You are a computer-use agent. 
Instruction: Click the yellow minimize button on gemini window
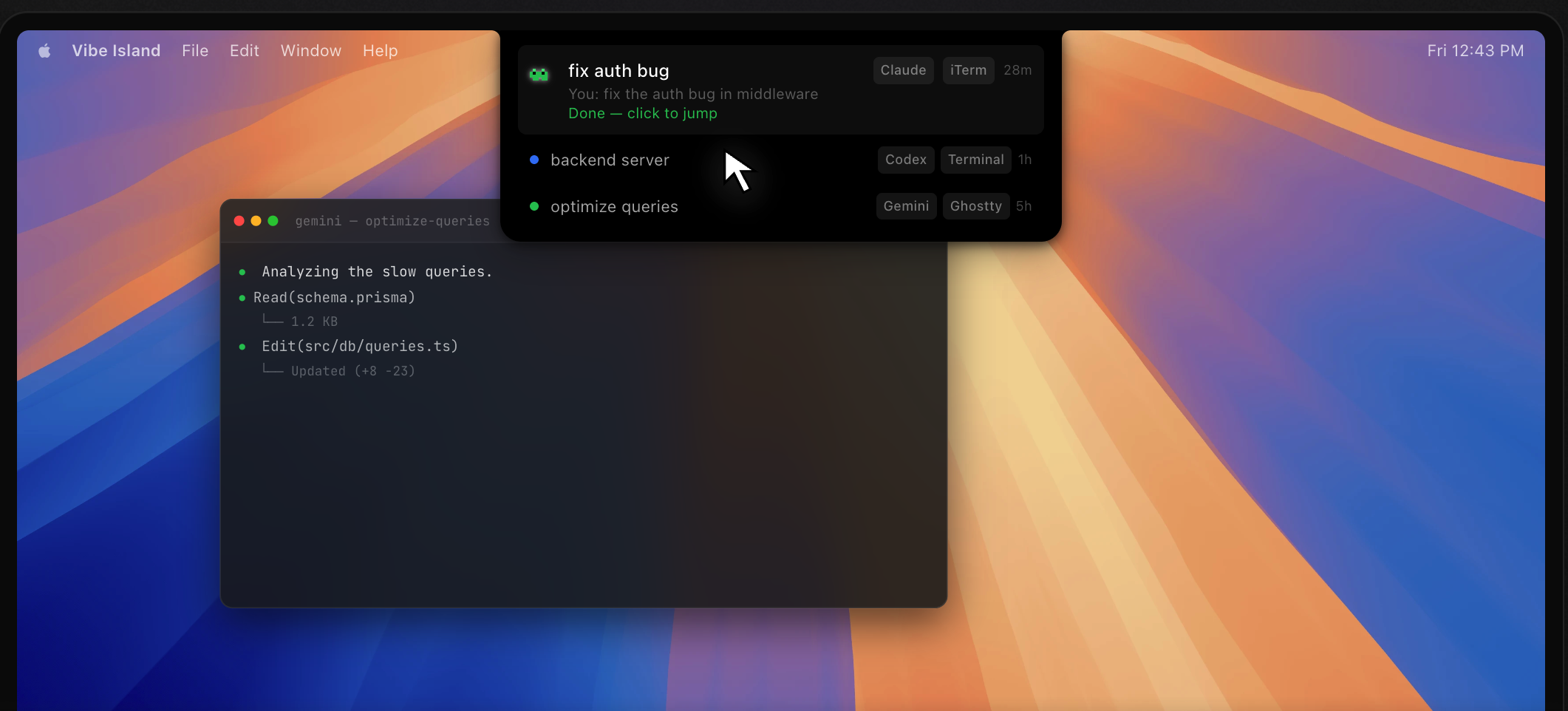[x=256, y=221]
